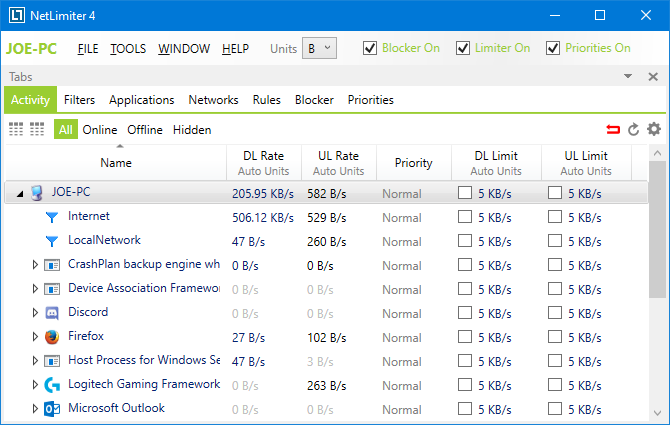The height and width of the screenshot is (425, 670).
Task: Refresh the activity list
Action: point(633,129)
